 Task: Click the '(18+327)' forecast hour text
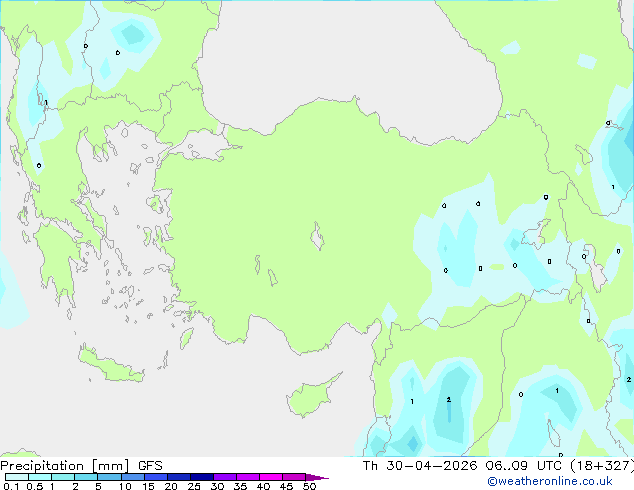[602, 466]
